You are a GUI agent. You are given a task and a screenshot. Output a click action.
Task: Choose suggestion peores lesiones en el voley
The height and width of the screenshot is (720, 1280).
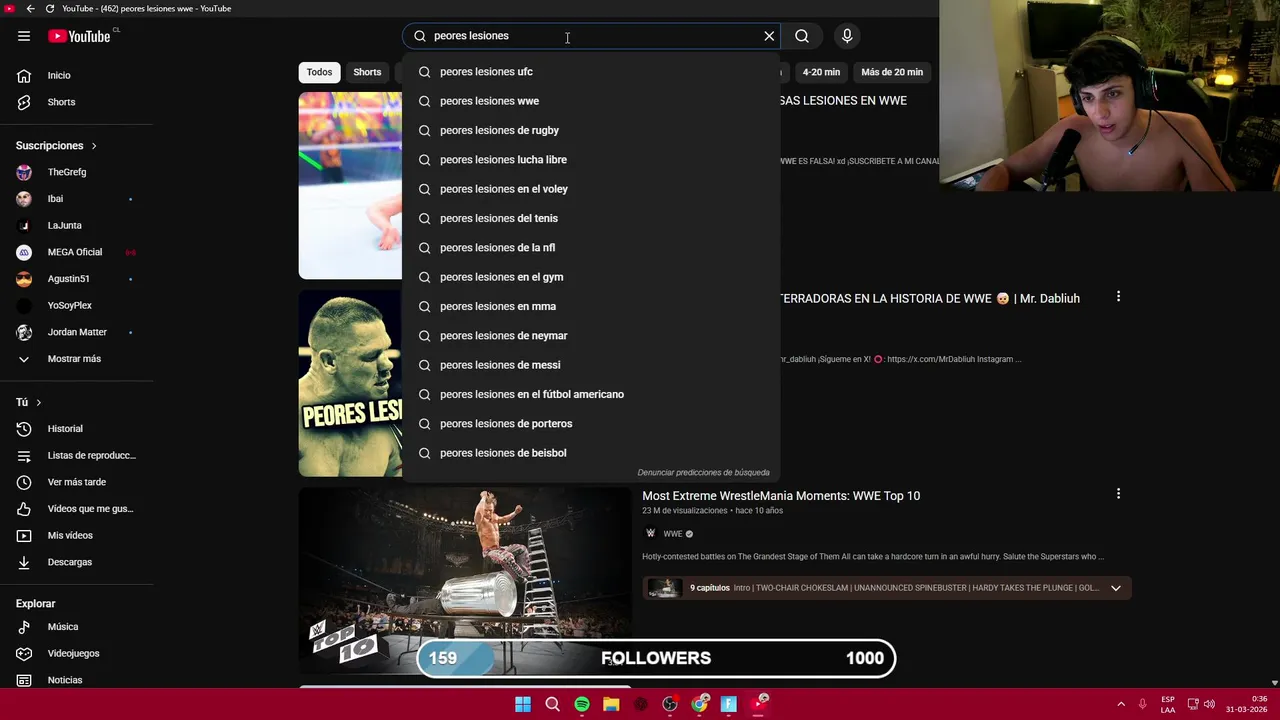click(x=591, y=189)
